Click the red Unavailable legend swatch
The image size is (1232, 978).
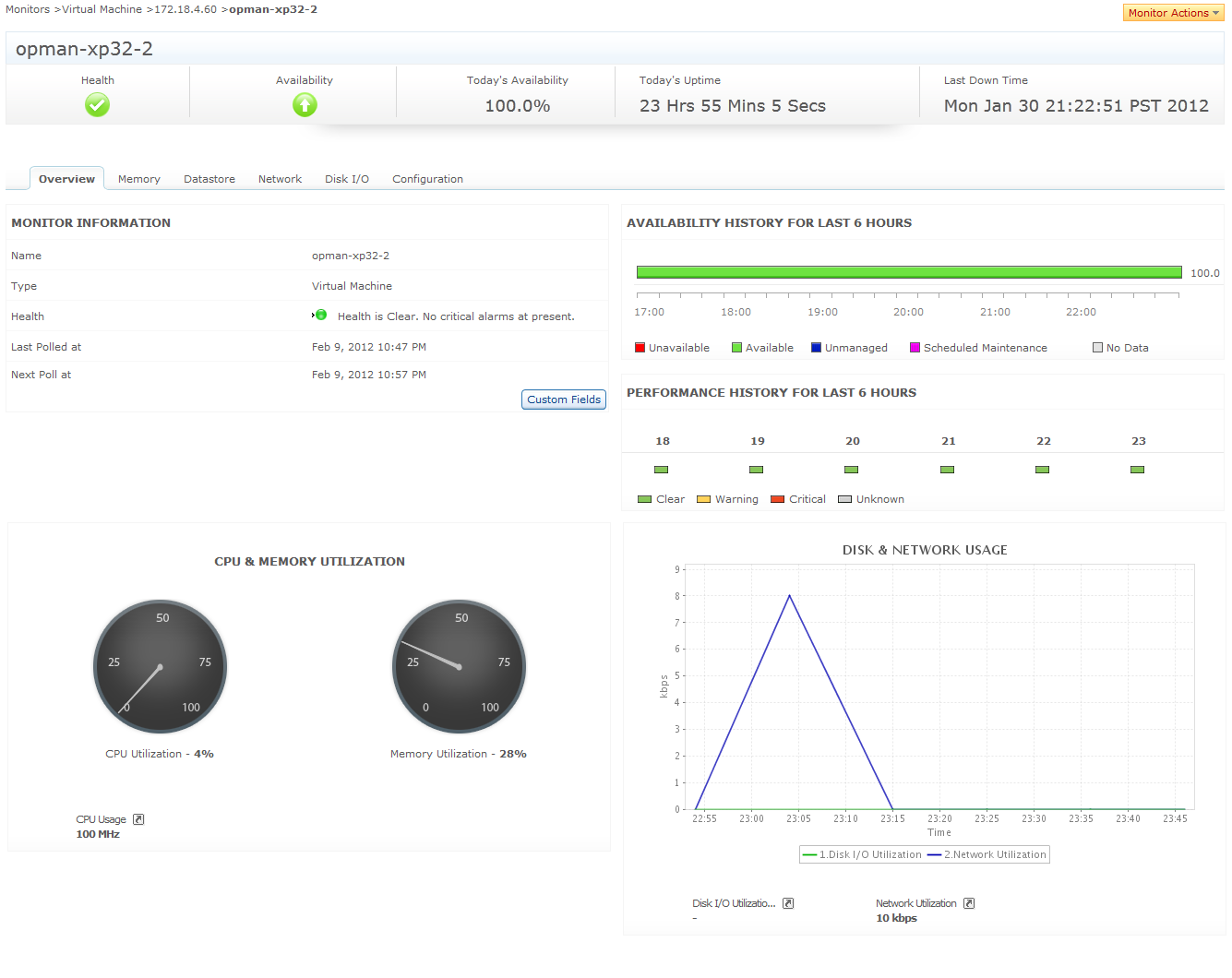click(x=640, y=348)
